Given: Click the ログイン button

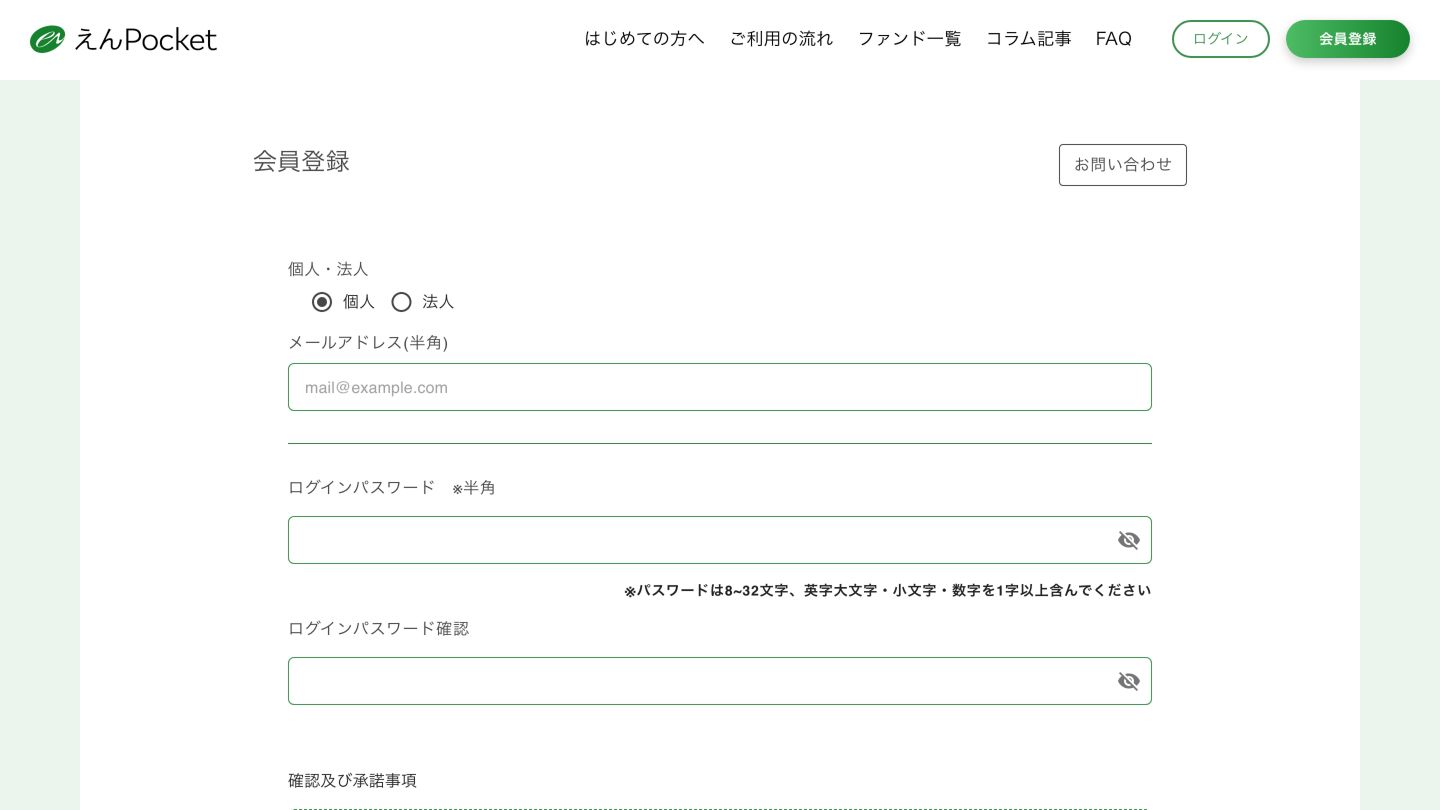Looking at the screenshot, I should (x=1221, y=39).
